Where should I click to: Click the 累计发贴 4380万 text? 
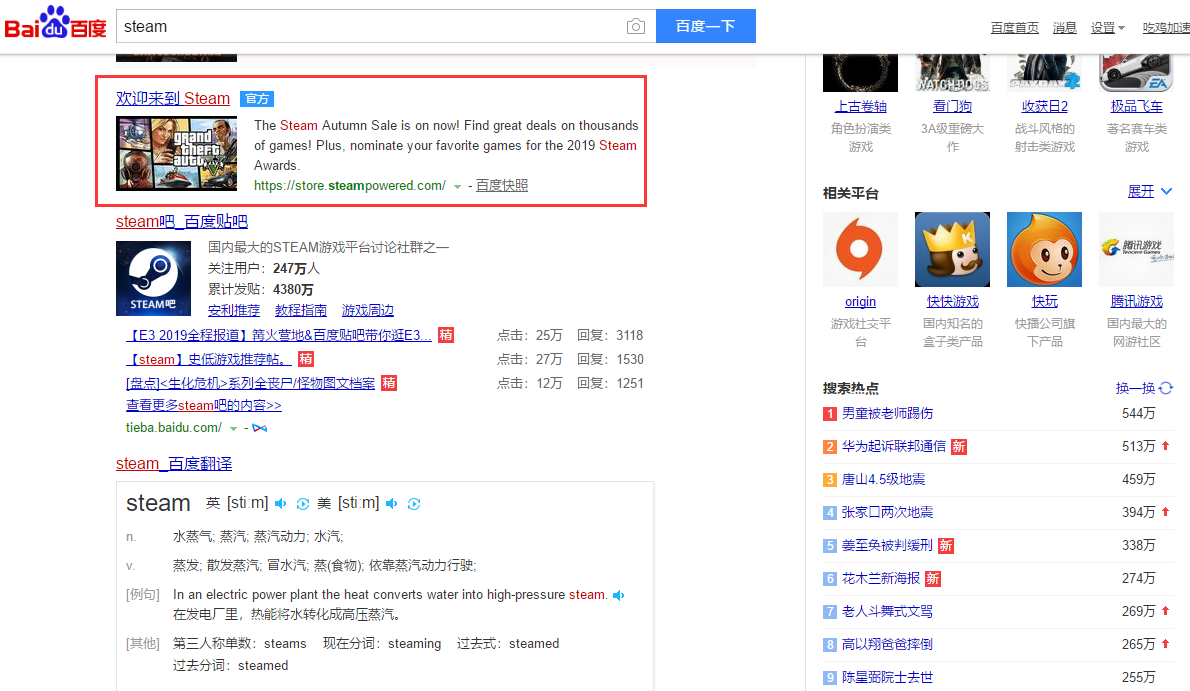260,289
